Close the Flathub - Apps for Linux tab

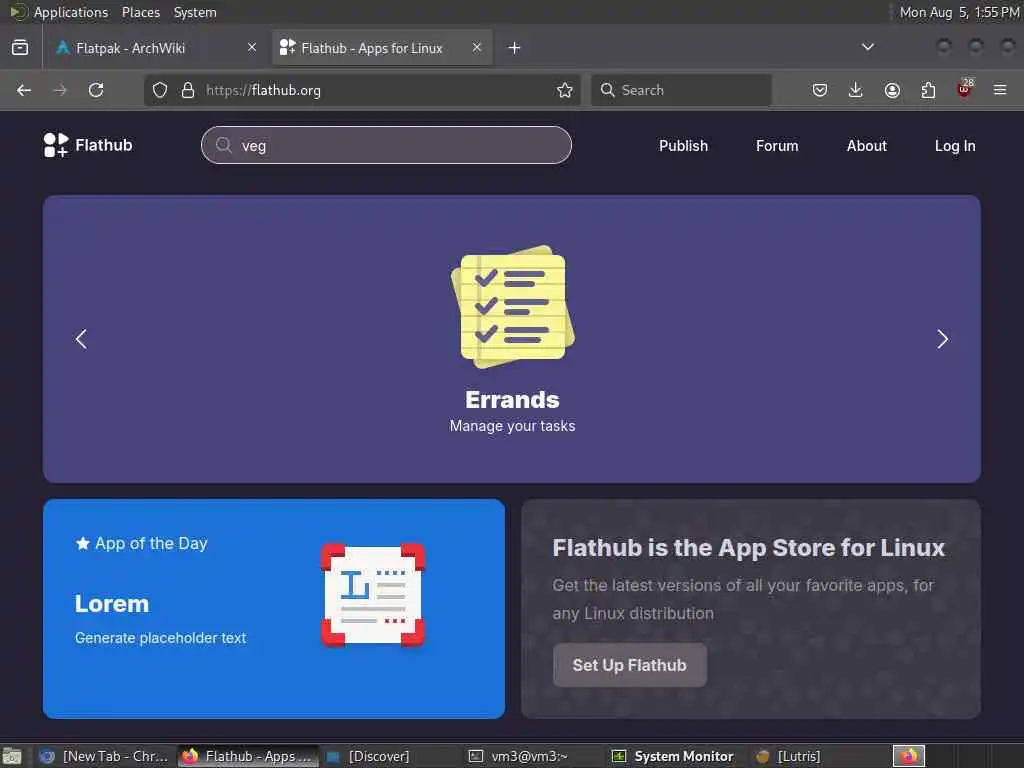477,47
